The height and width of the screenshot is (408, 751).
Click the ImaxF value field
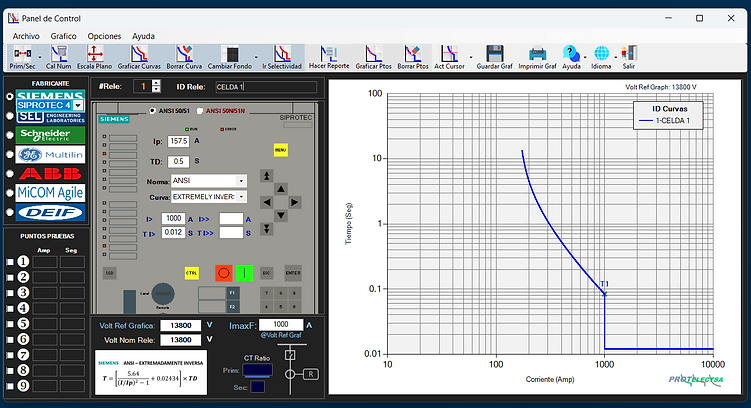click(x=281, y=324)
